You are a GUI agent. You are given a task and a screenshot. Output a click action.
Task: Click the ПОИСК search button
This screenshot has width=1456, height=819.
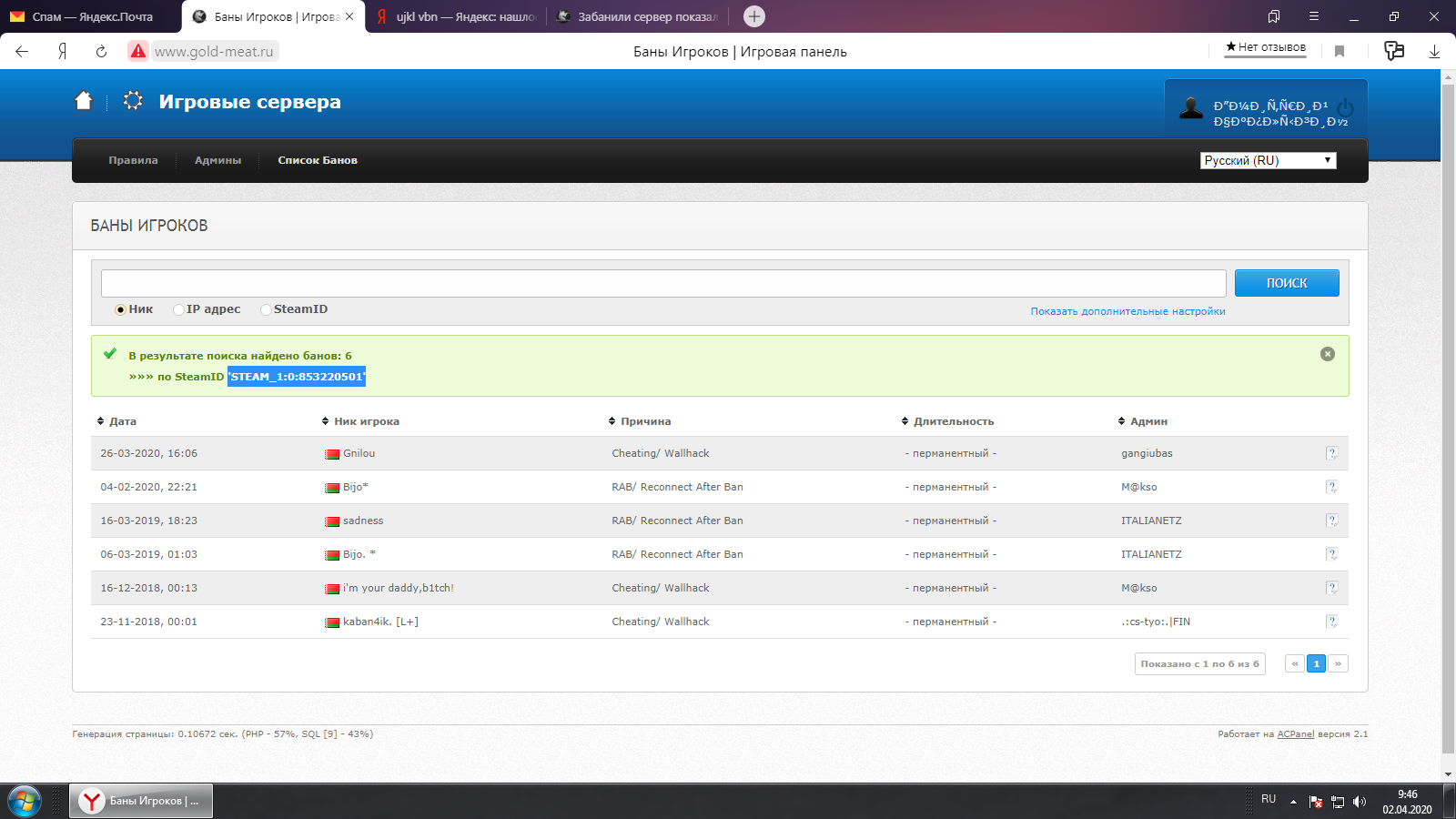pyautogui.click(x=1287, y=283)
